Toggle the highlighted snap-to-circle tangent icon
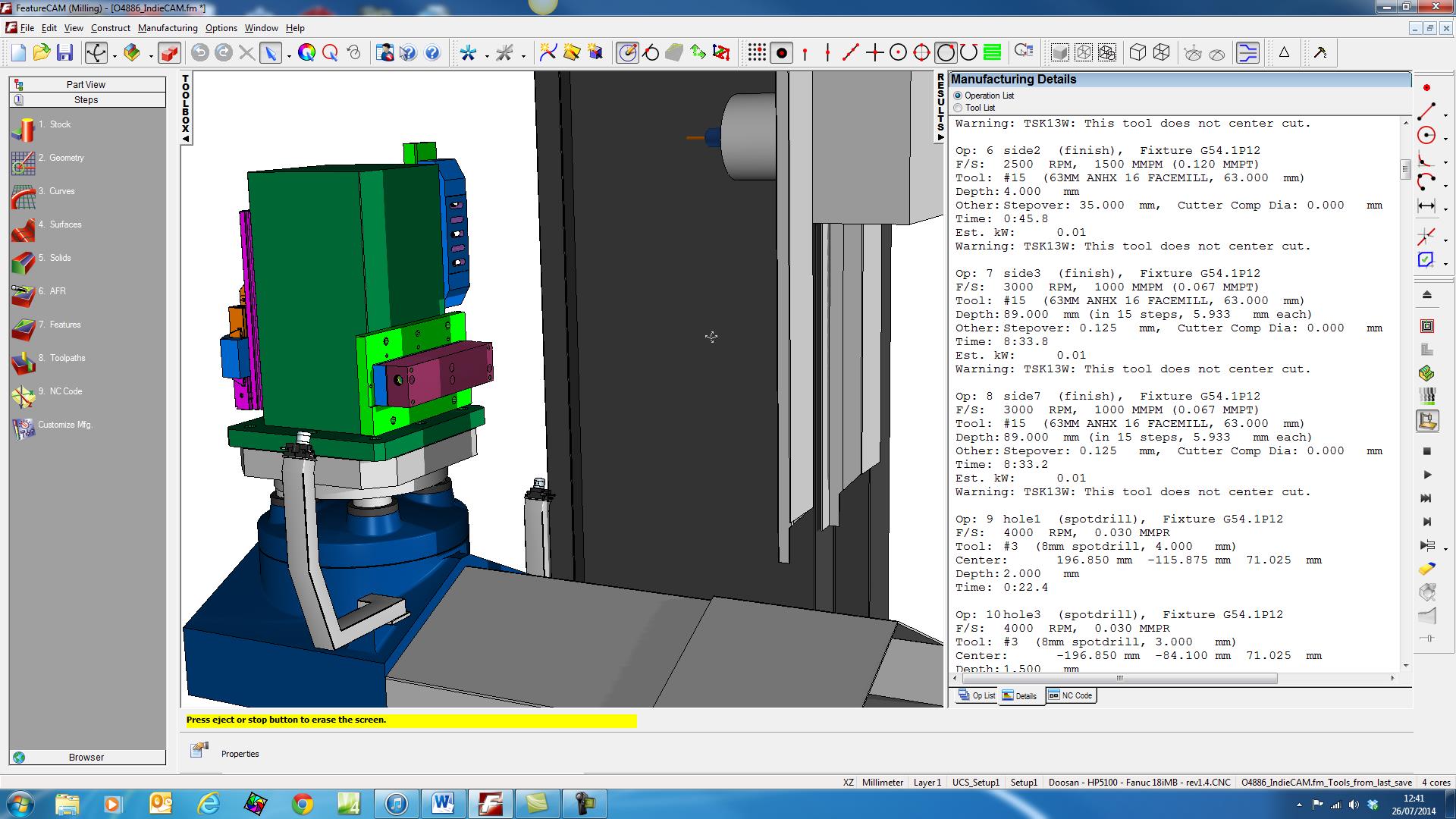 tap(945, 52)
